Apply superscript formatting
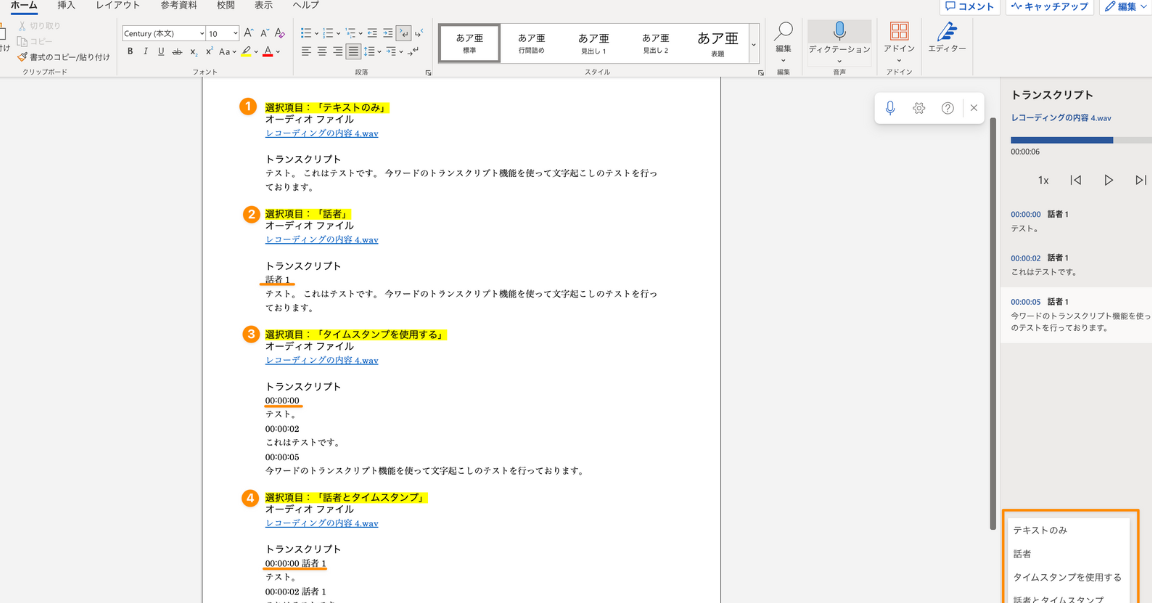1152x603 pixels. (x=209, y=51)
